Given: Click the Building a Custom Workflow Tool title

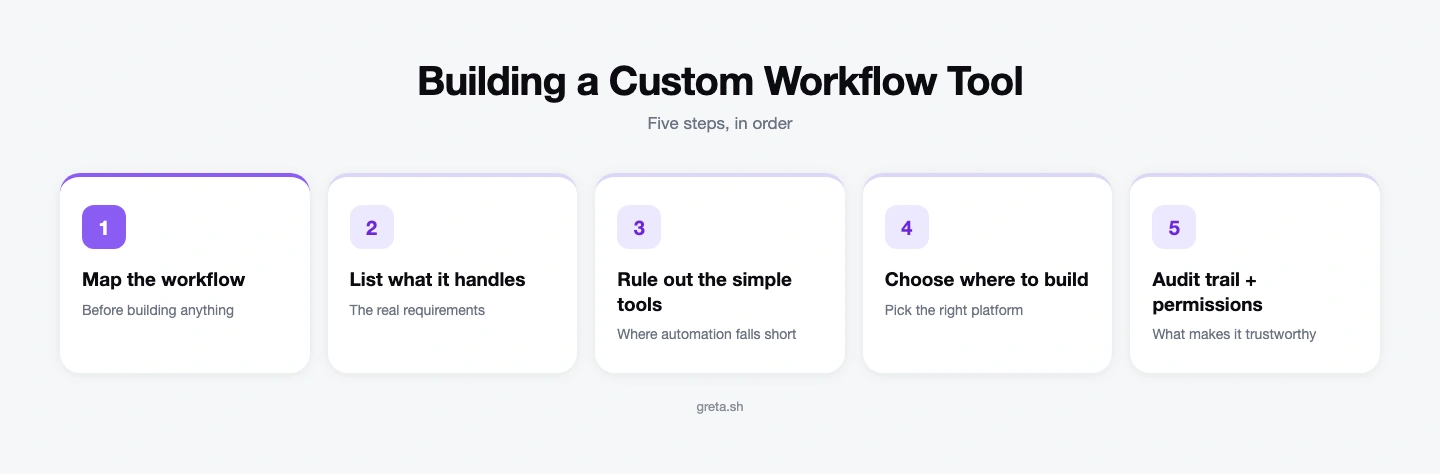Looking at the screenshot, I should [x=720, y=81].
